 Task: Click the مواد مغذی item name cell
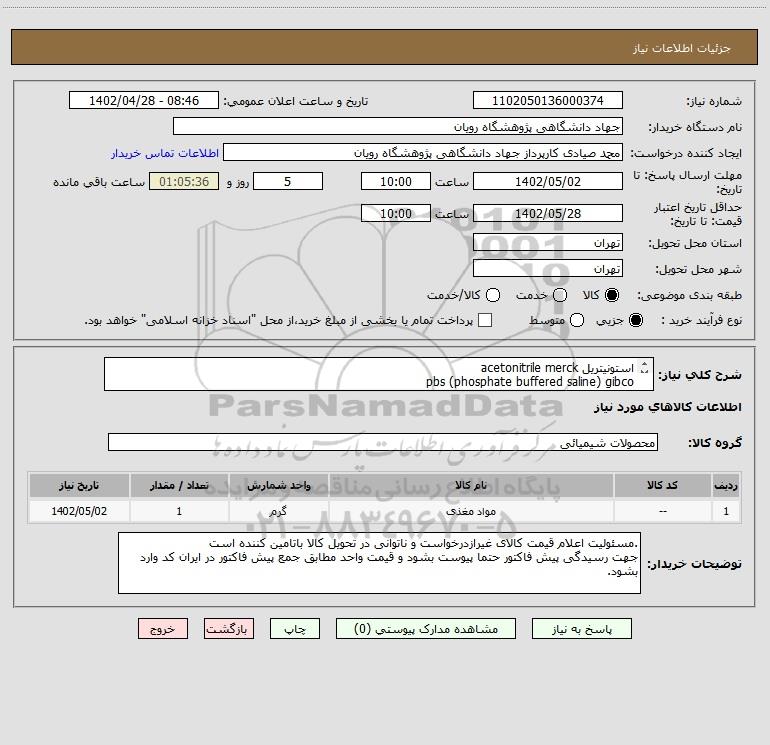pyautogui.click(x=471, y=511)
